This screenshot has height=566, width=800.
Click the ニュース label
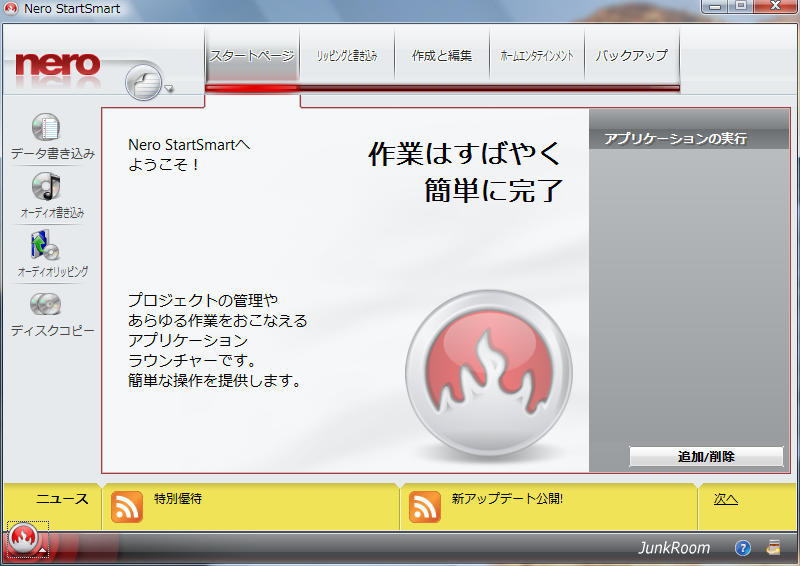(62, 499)
